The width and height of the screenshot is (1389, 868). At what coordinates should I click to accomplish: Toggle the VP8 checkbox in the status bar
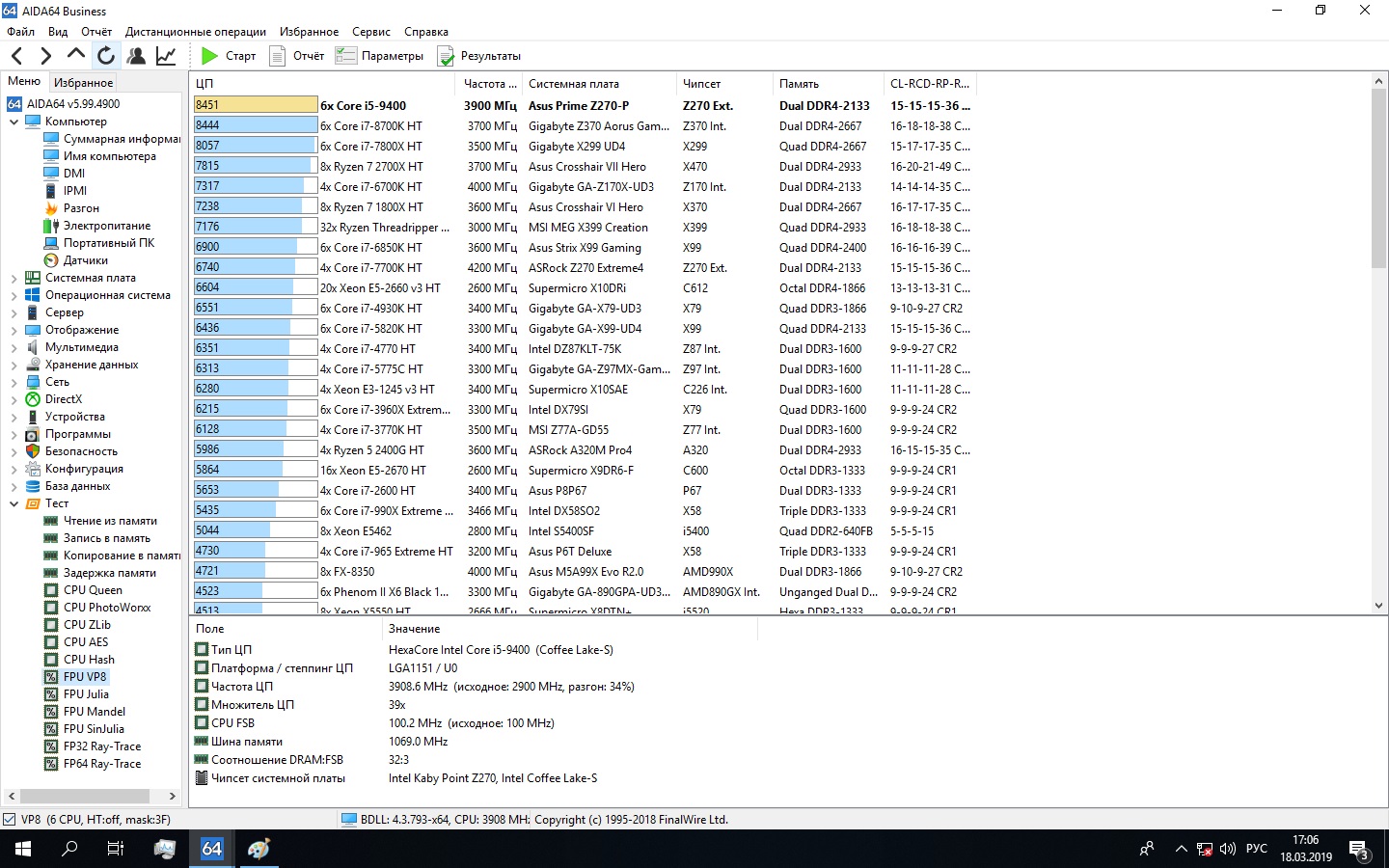tap(10, 820)
